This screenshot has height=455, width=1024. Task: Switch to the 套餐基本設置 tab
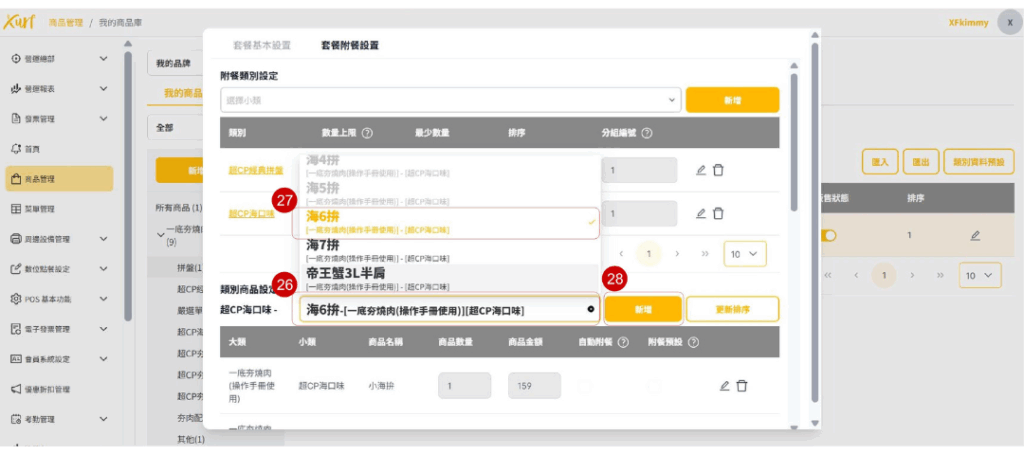click(262, 46)
